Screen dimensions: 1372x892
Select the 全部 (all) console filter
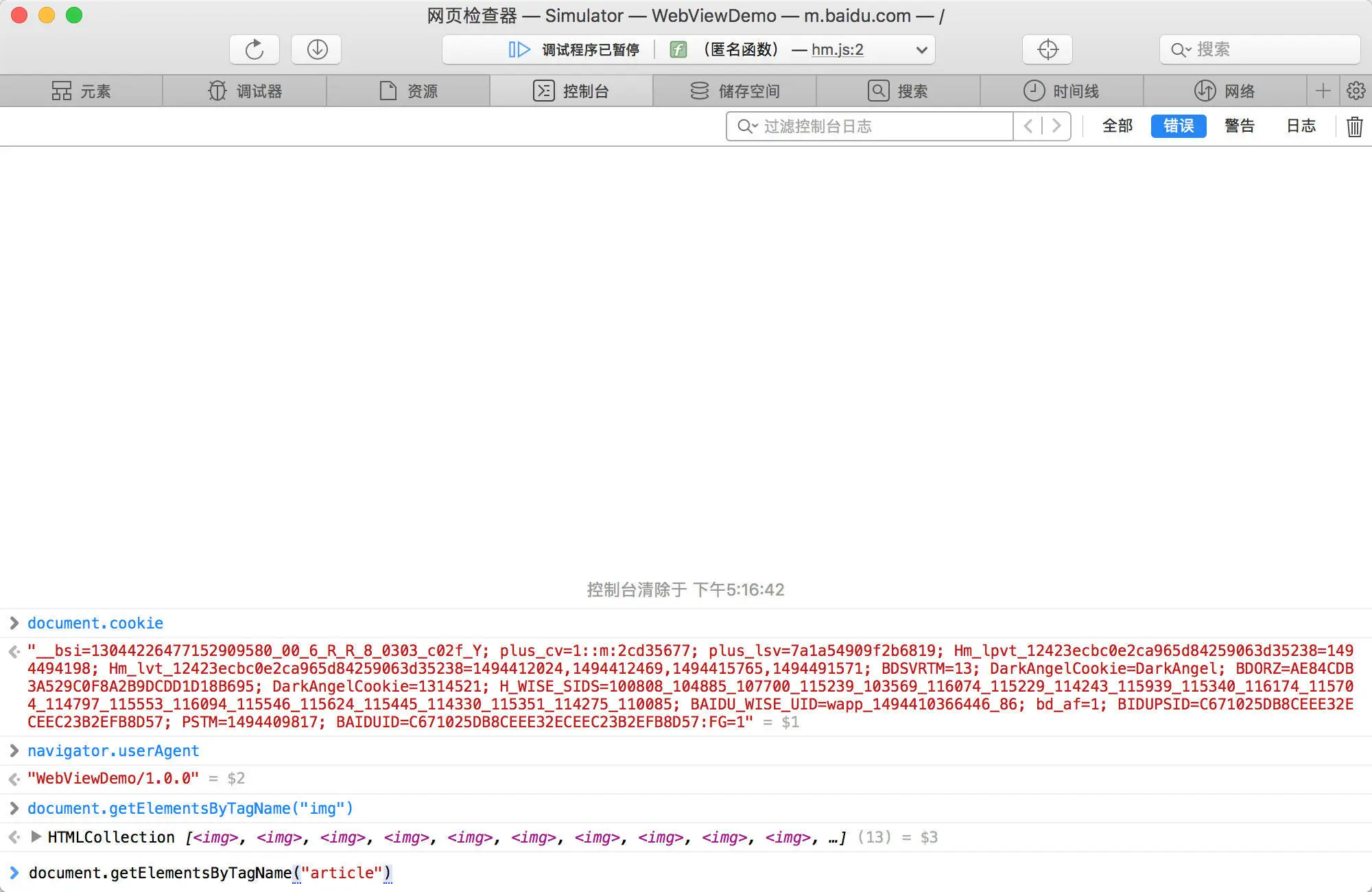(1117, 126)
